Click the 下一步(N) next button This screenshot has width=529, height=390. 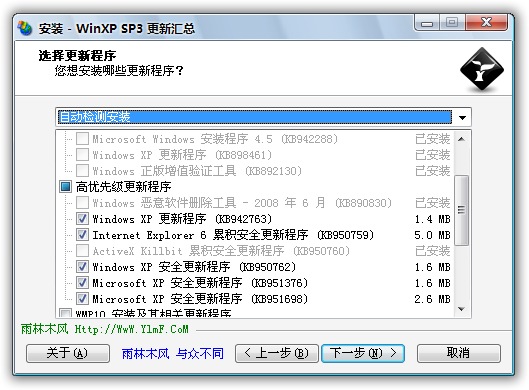click(x=363, y=353)
